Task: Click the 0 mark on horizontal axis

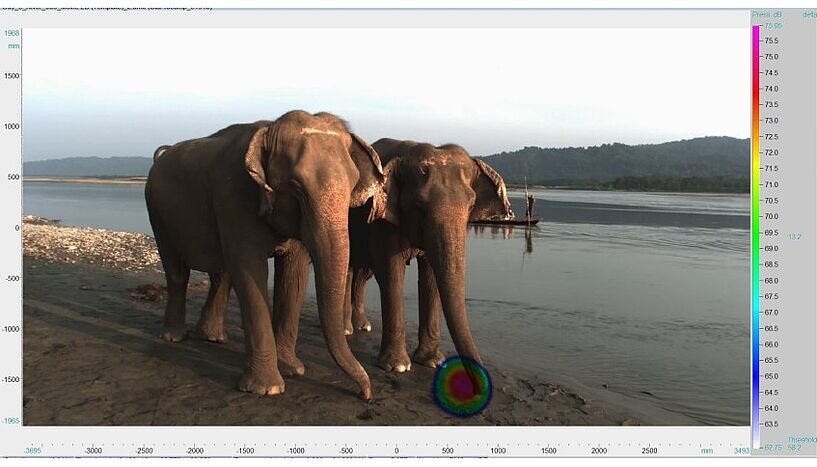Action: [x=397, y=451]
